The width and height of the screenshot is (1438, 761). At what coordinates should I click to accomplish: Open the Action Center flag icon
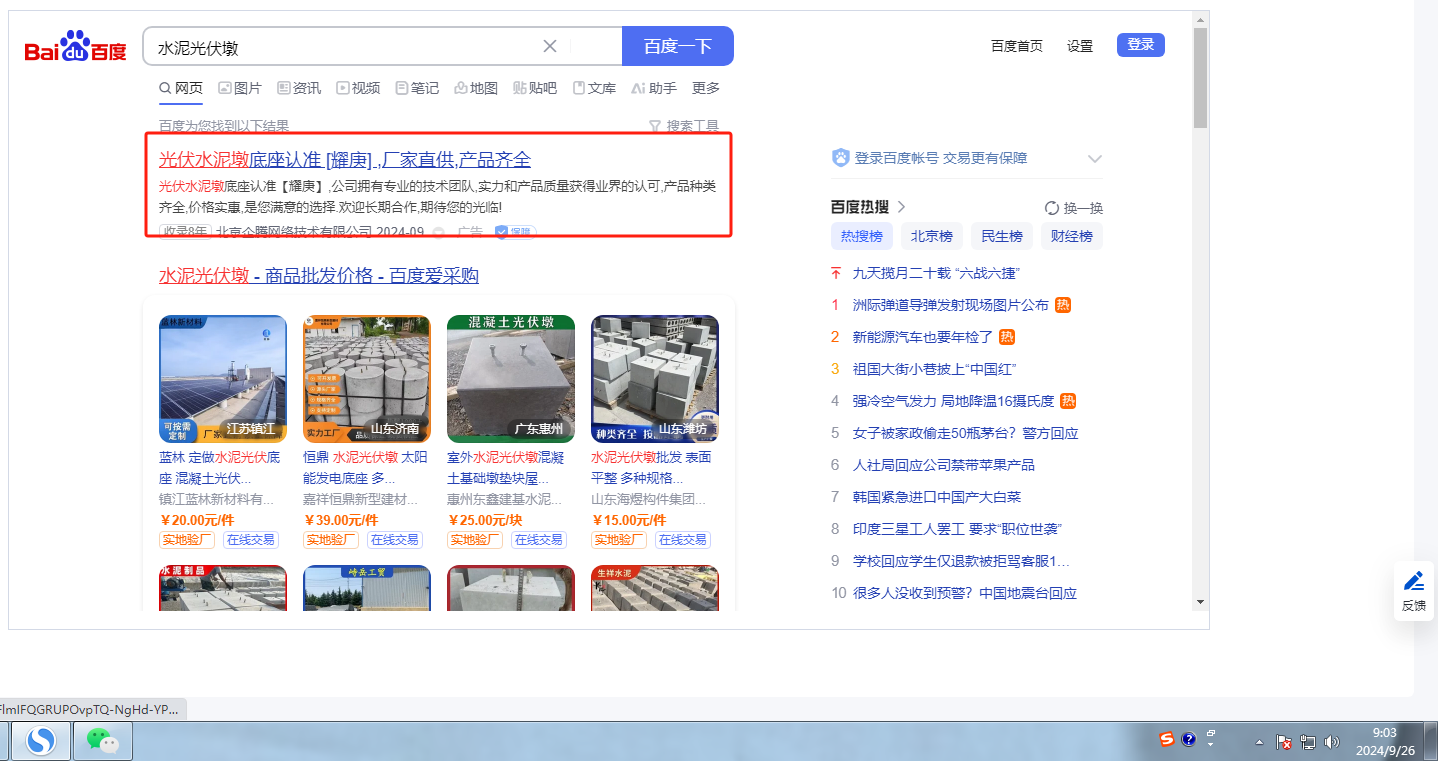pyautogui.click(x=1285, y=742)
